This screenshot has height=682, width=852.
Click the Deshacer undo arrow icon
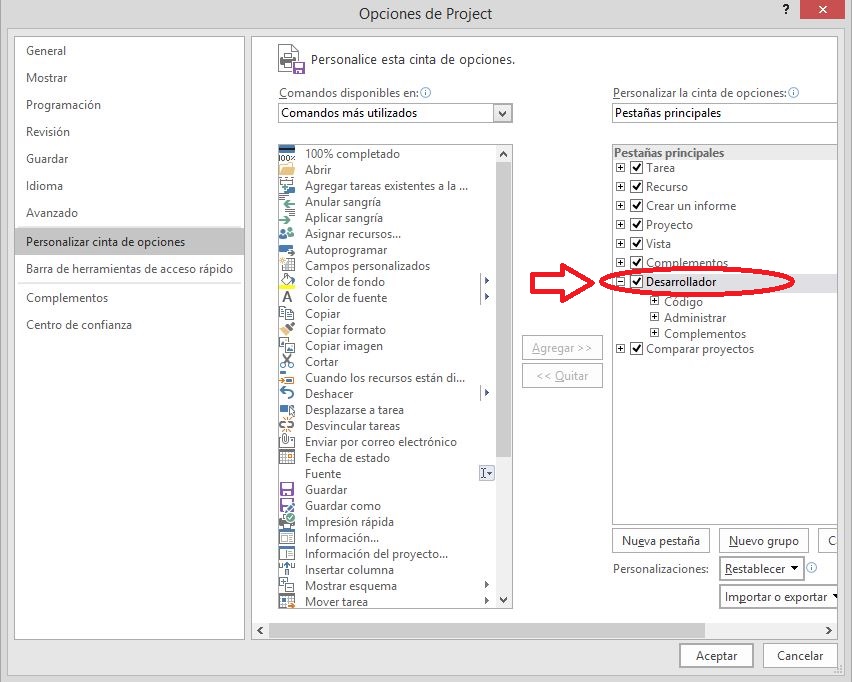point(286,393)
